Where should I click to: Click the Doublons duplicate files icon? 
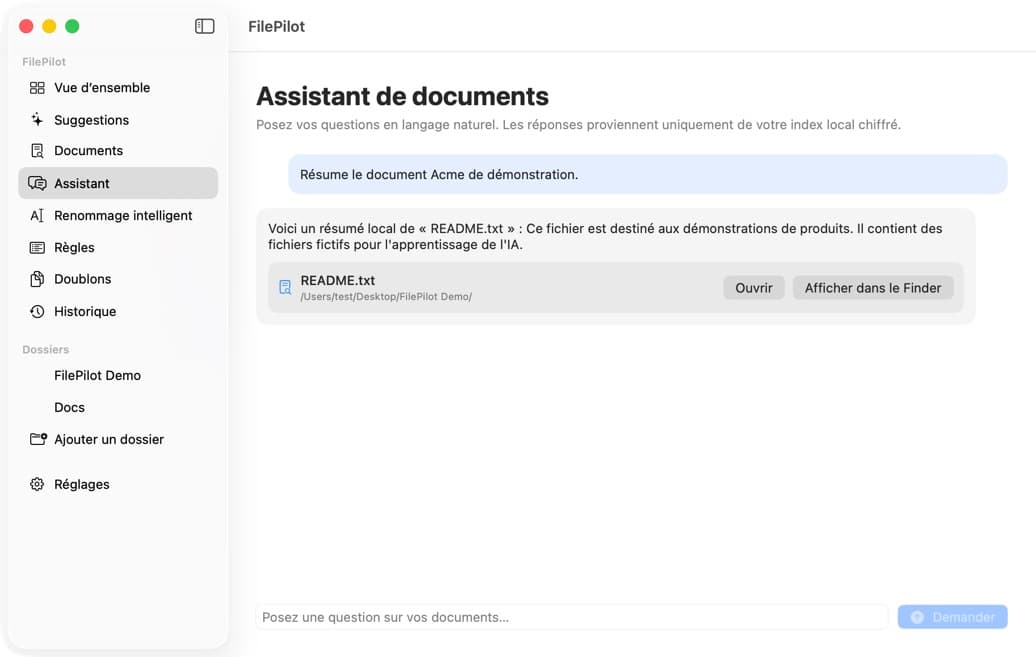click(37, 279)
